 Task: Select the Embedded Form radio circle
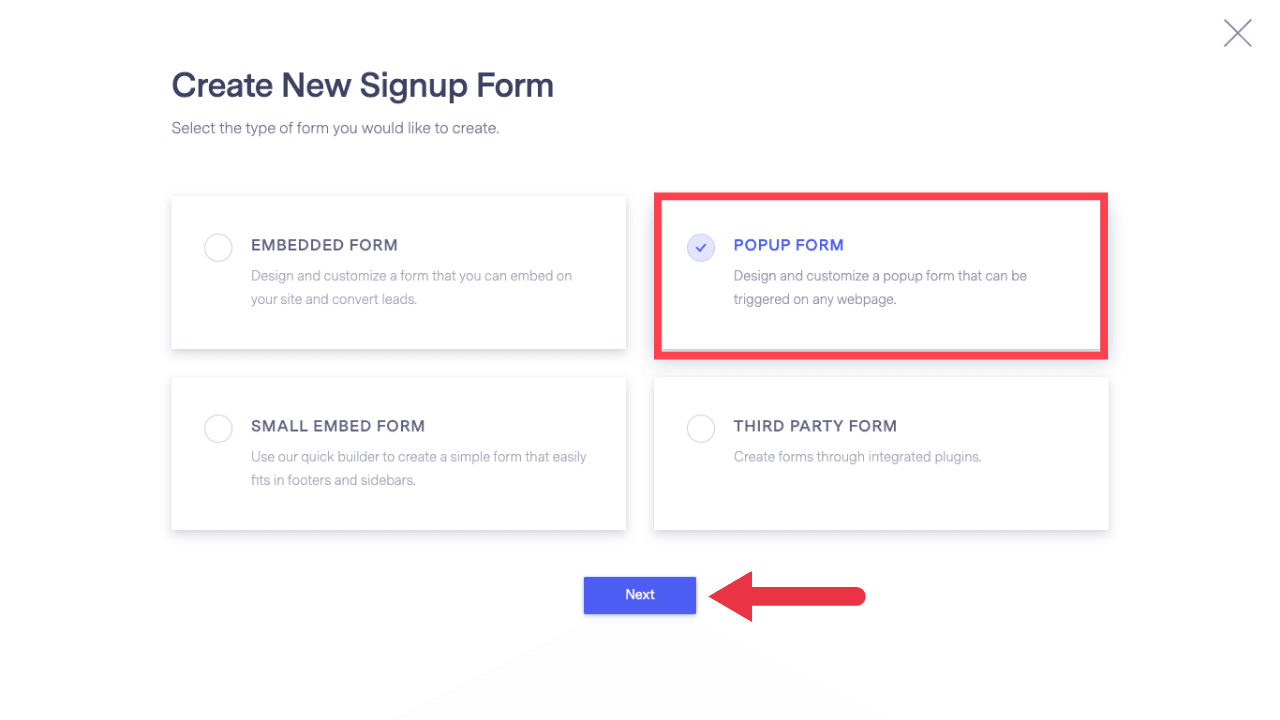(218, 247)
